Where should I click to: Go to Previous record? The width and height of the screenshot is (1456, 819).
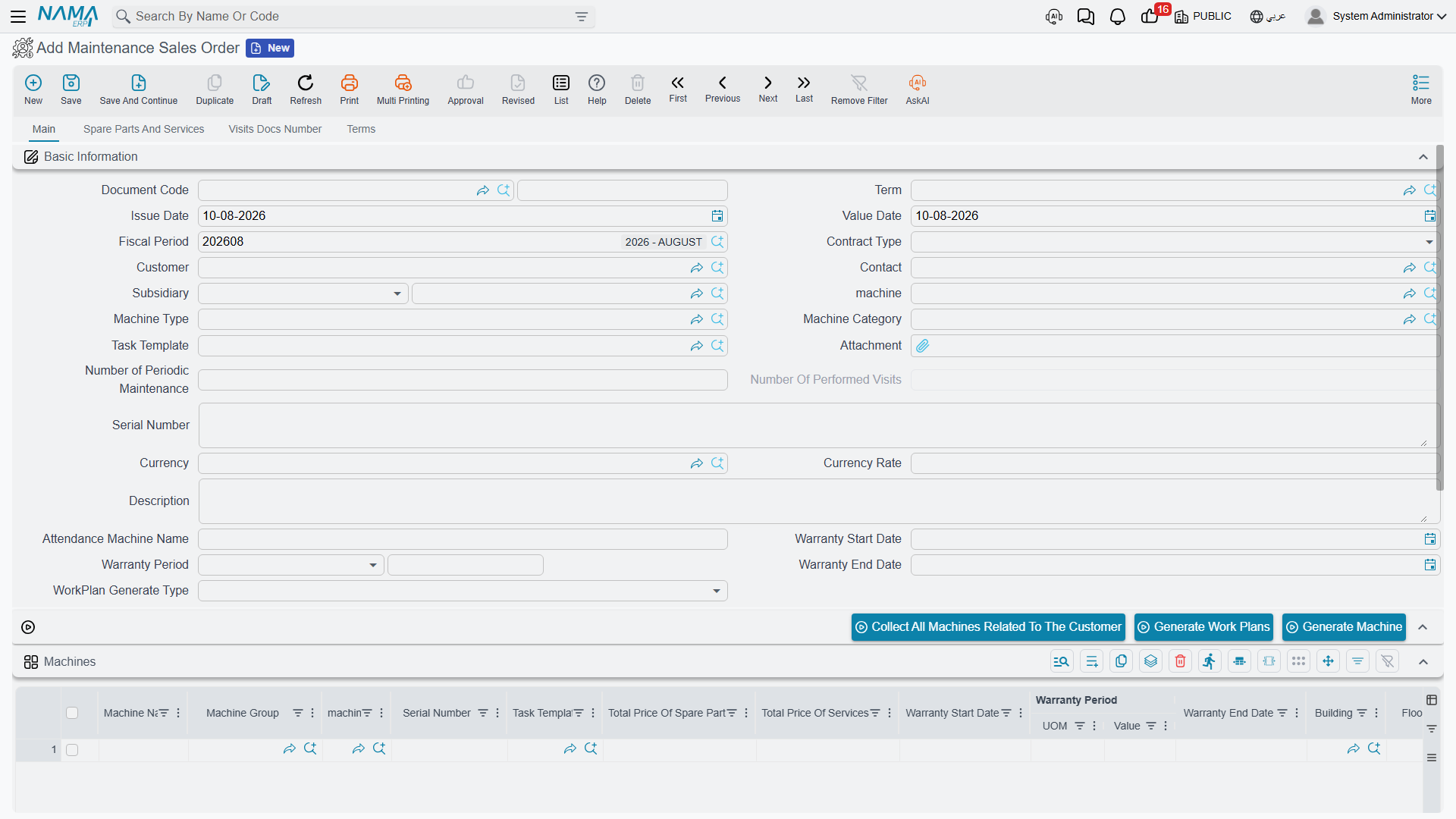[x=723, y=89]
